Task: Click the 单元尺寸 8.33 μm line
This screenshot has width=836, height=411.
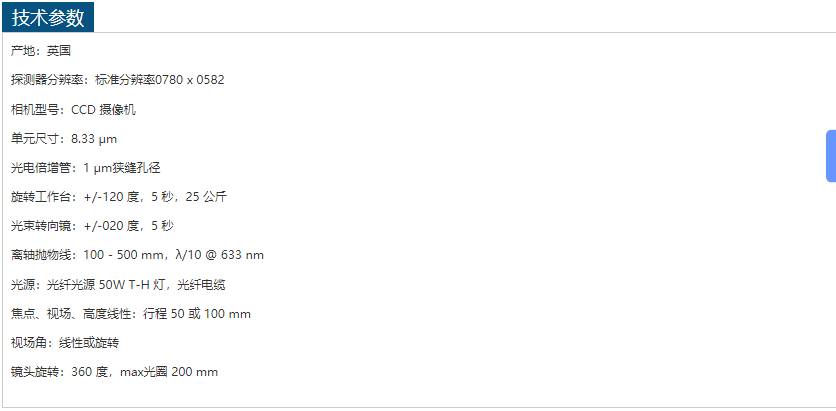Action: coord(64,139)
